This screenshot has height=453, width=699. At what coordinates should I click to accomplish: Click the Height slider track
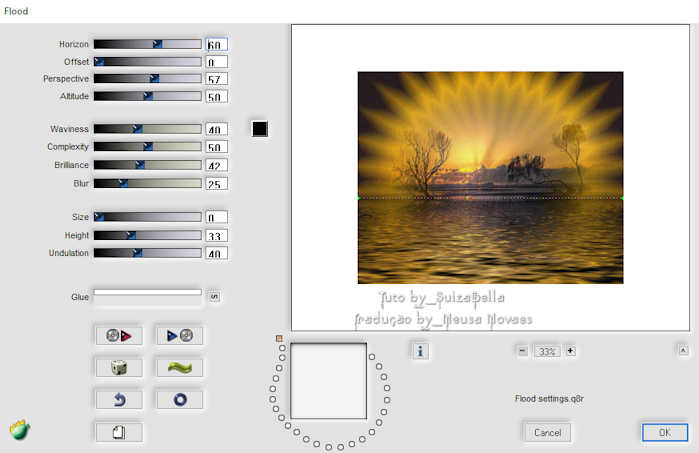click(x=148, y=235)
